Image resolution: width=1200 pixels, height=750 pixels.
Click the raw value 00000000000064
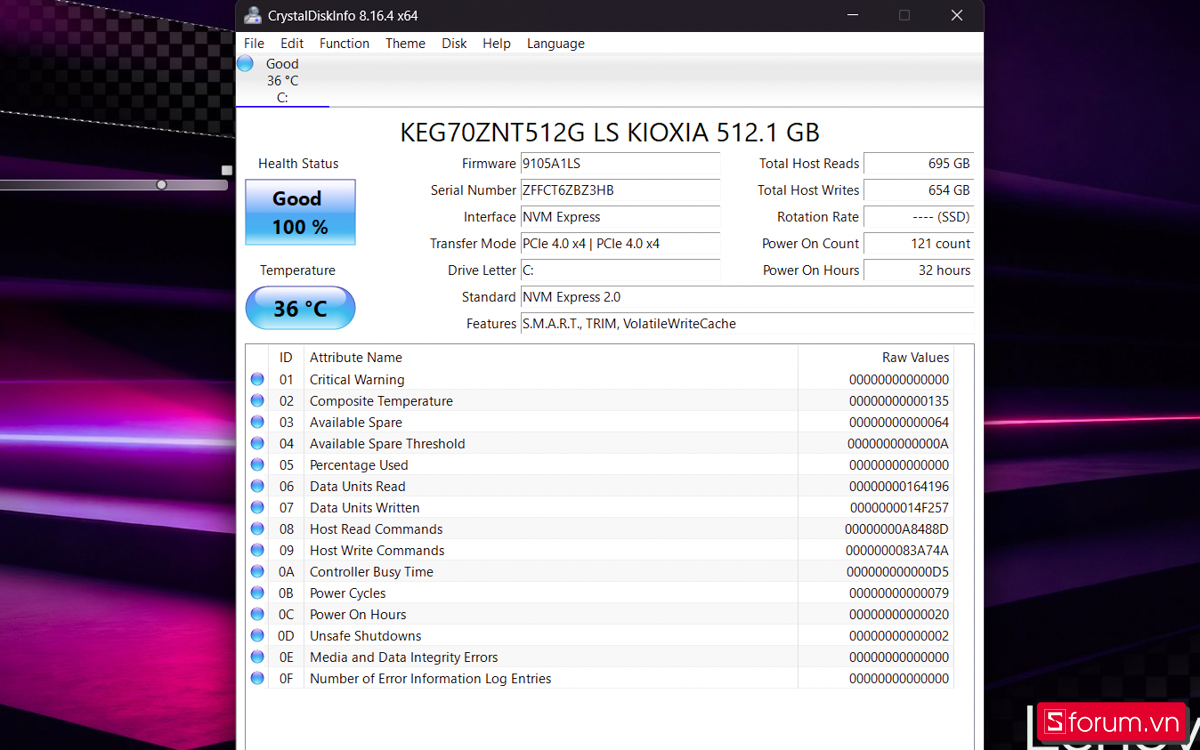(899, 422)
